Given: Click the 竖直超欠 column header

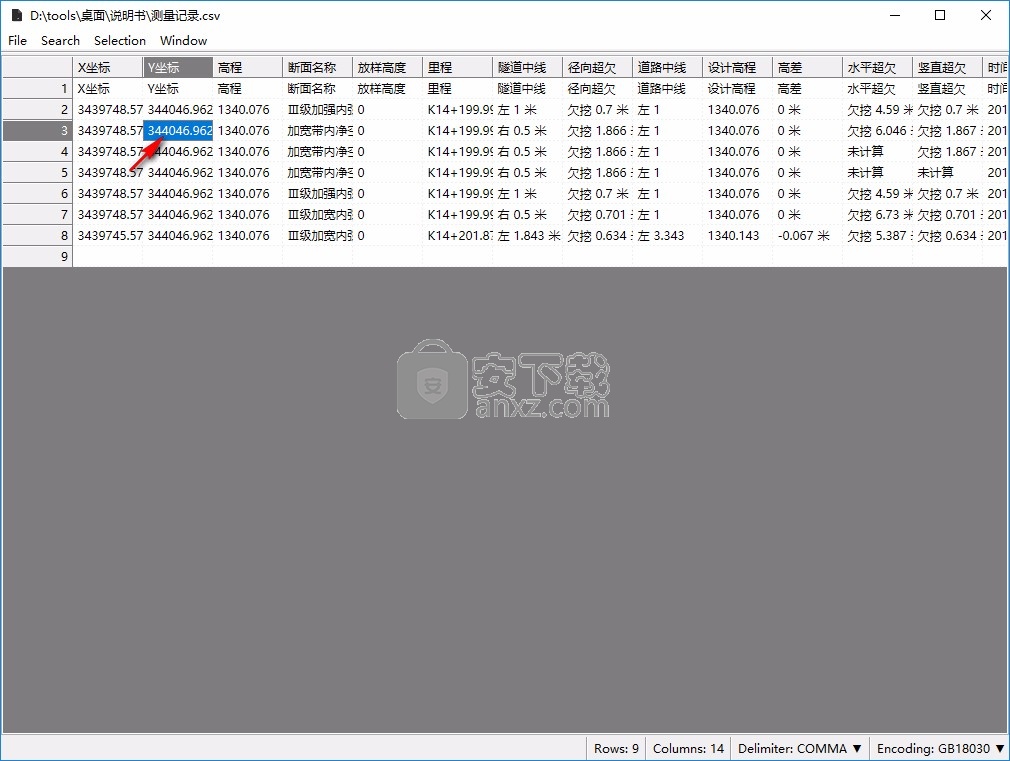Looking at the screenshot, I should (x=946, y=68).
